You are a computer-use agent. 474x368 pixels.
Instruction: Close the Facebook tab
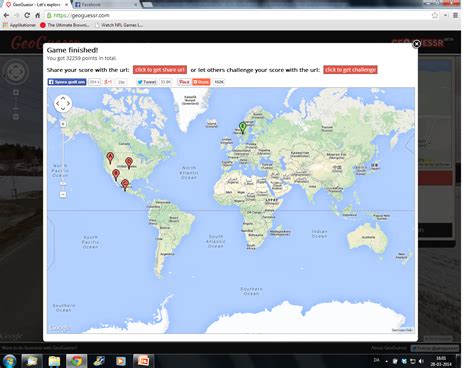click(x=136, y=5)
